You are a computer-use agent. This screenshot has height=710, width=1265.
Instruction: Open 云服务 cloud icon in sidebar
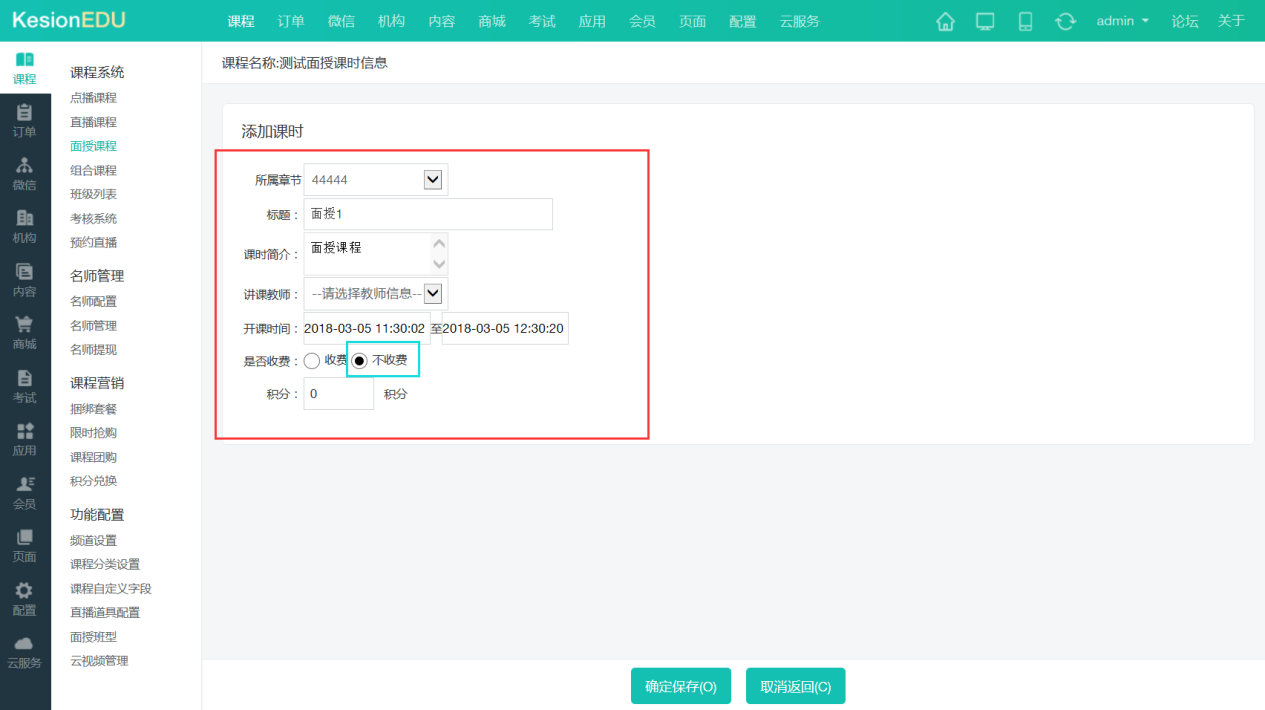tap(25, 651)
